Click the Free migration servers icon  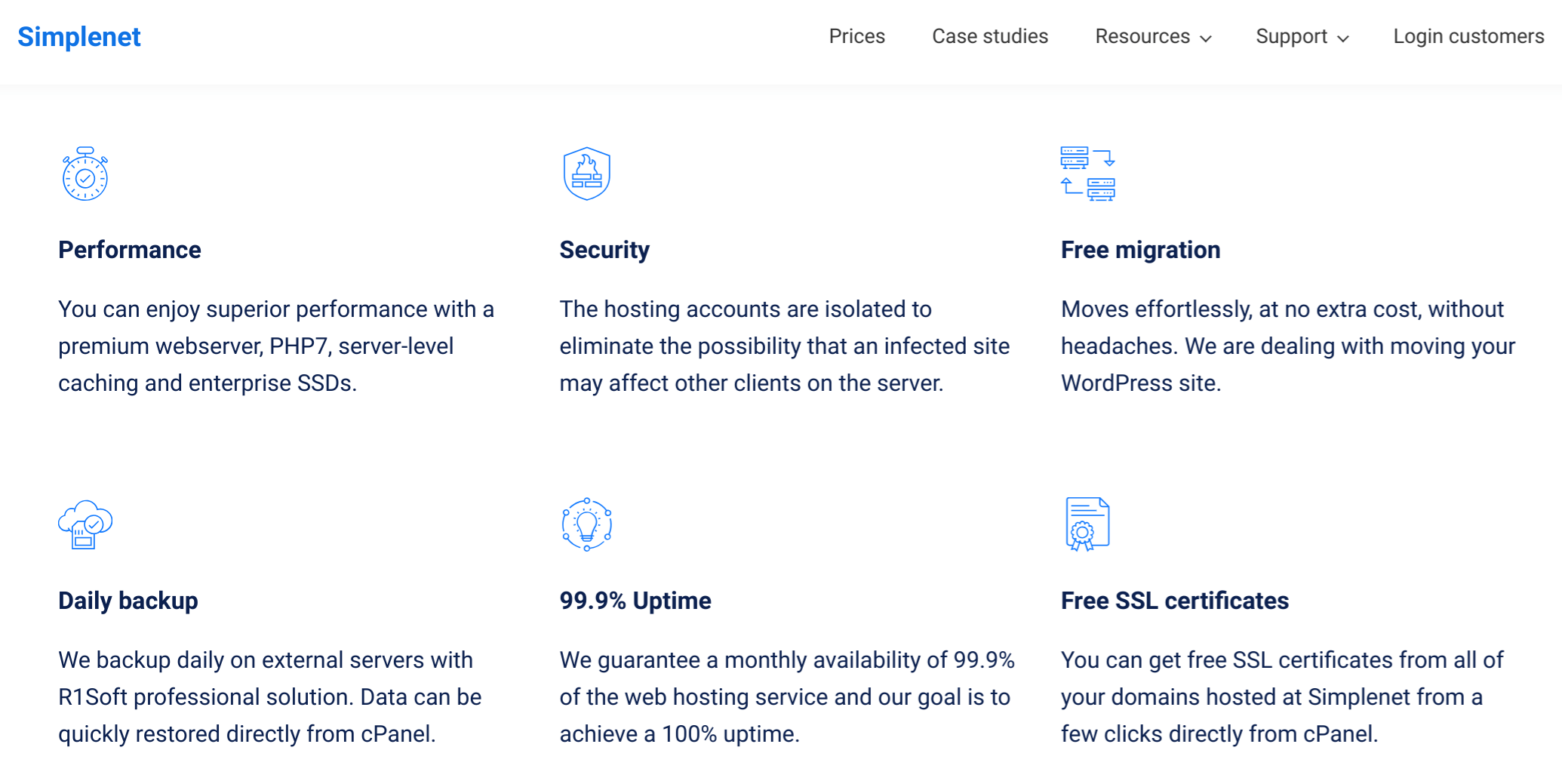[1087, 174]
